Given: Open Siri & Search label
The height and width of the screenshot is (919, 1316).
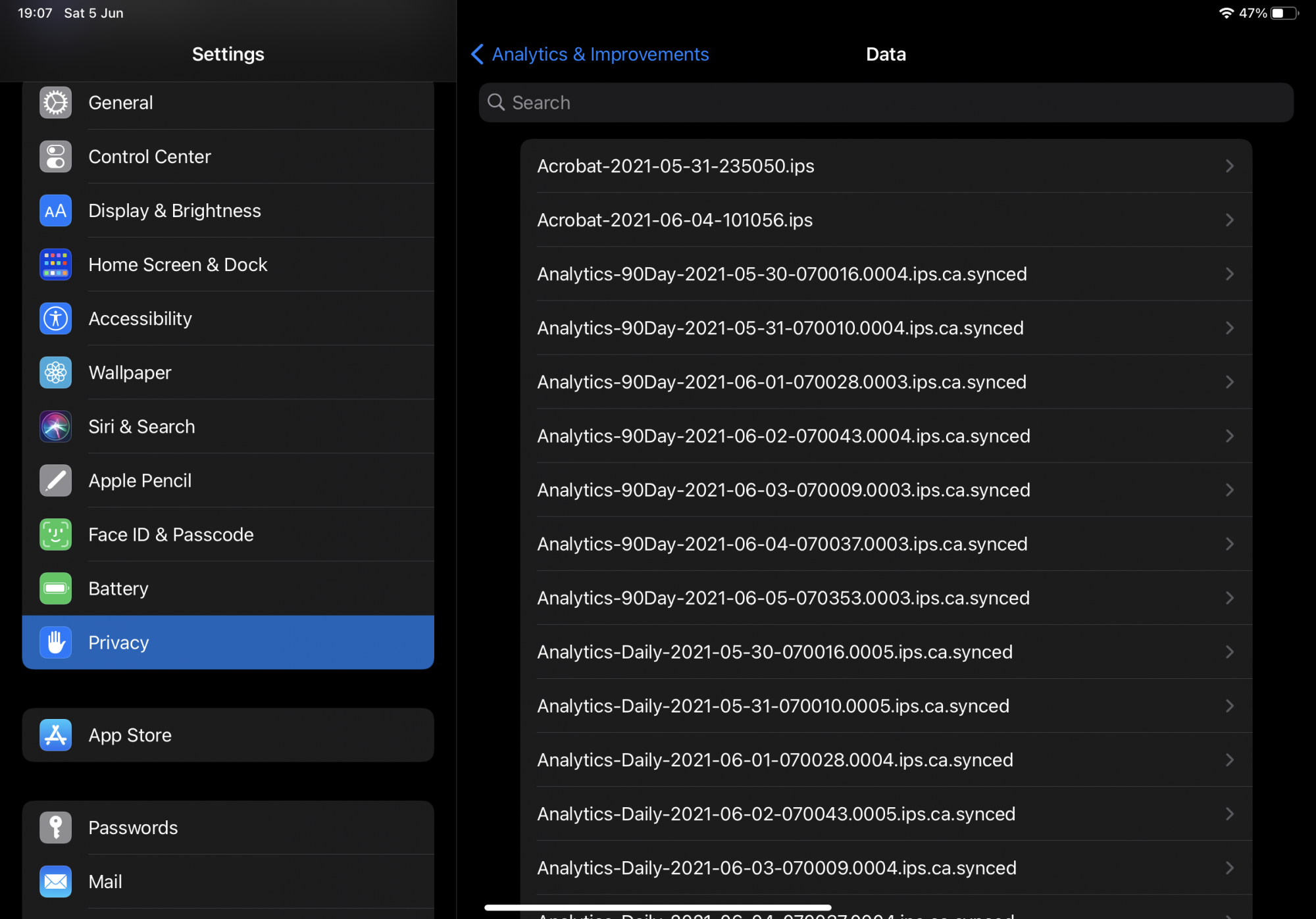Looking at the screenshot, I should pos(141,426).
